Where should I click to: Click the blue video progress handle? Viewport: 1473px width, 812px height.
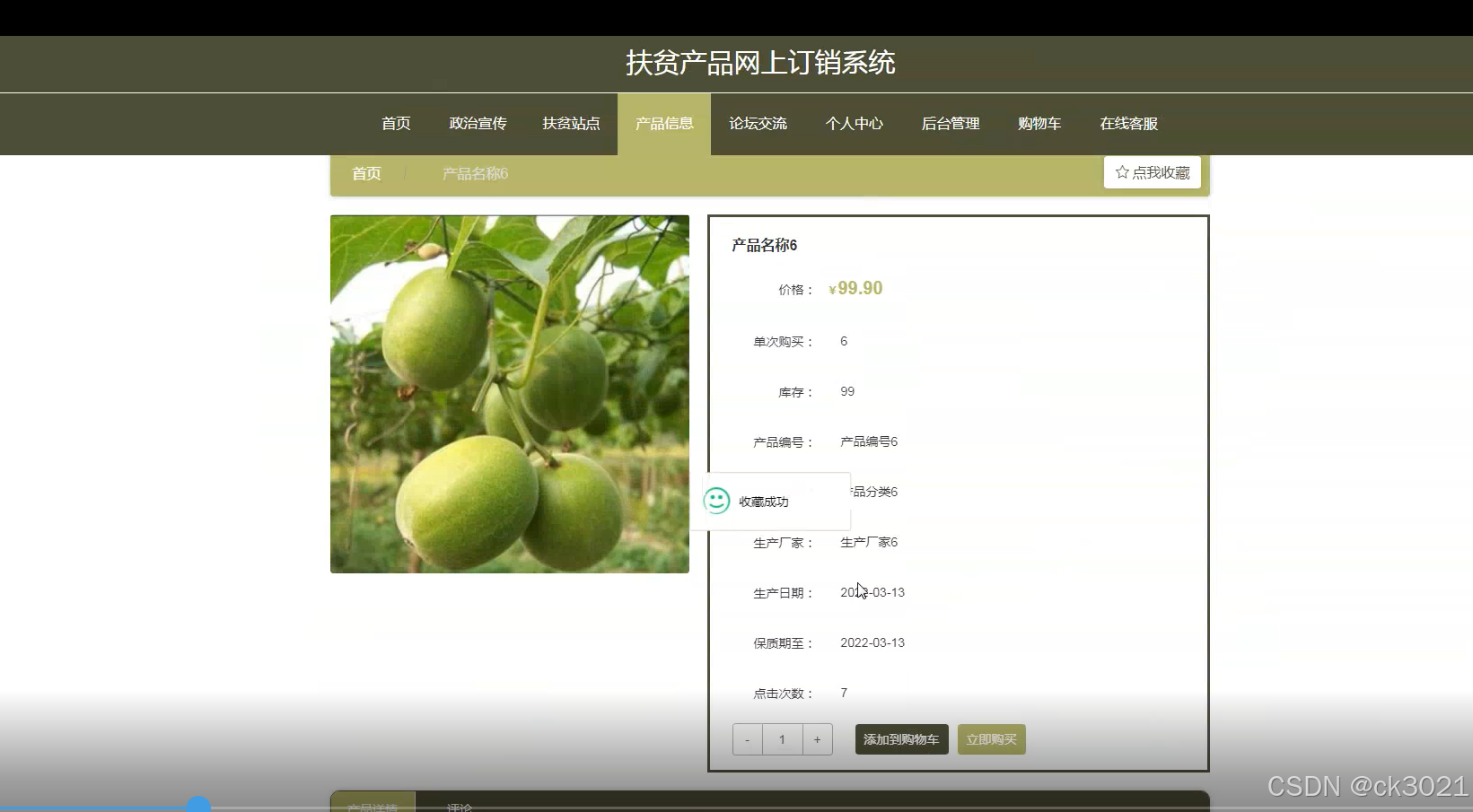point(198,806)
